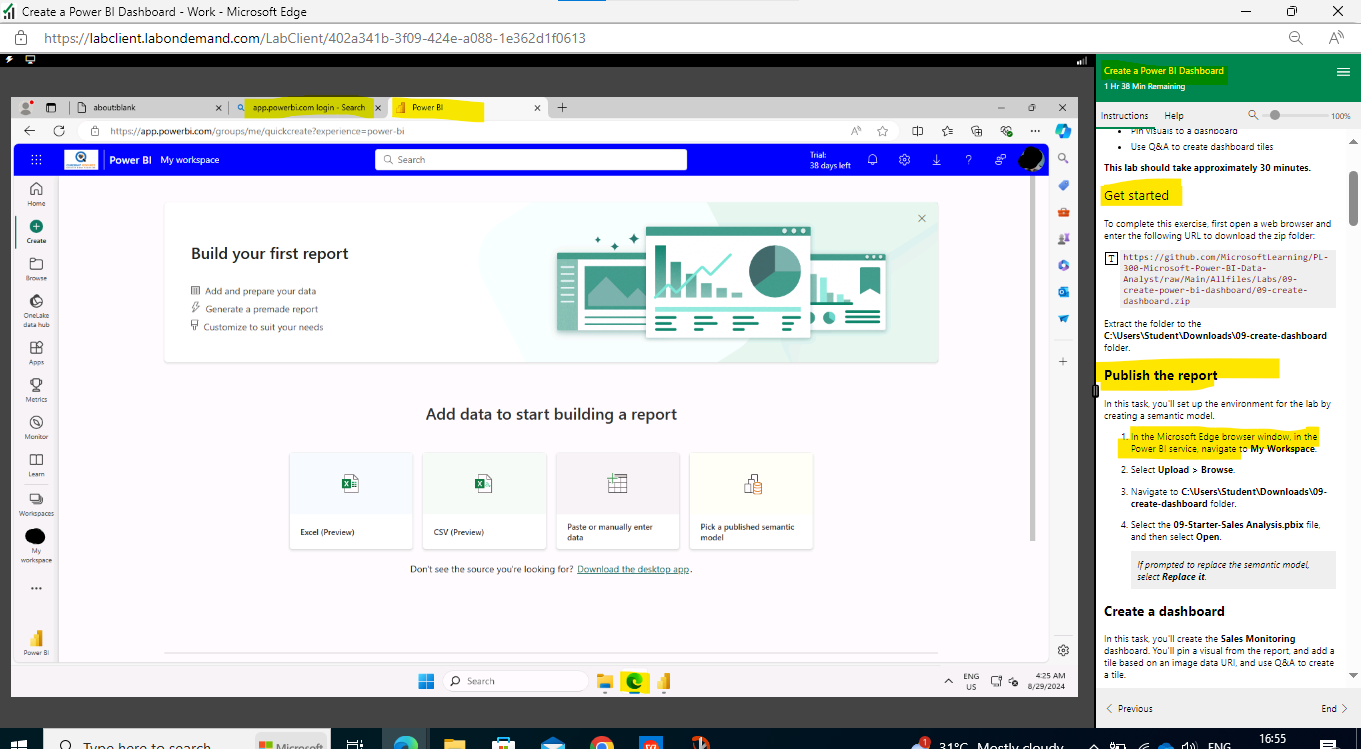
Task: Open Apps in Power BI sidebar
Action: 36,352
